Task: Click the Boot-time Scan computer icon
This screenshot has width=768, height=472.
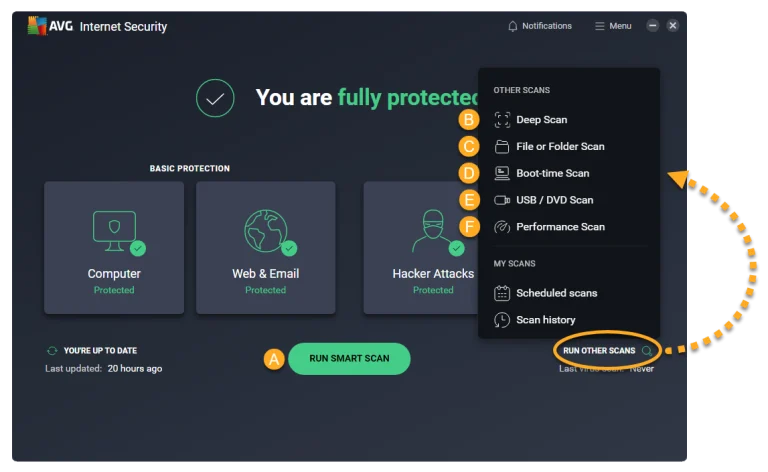Action: [502, 173]
